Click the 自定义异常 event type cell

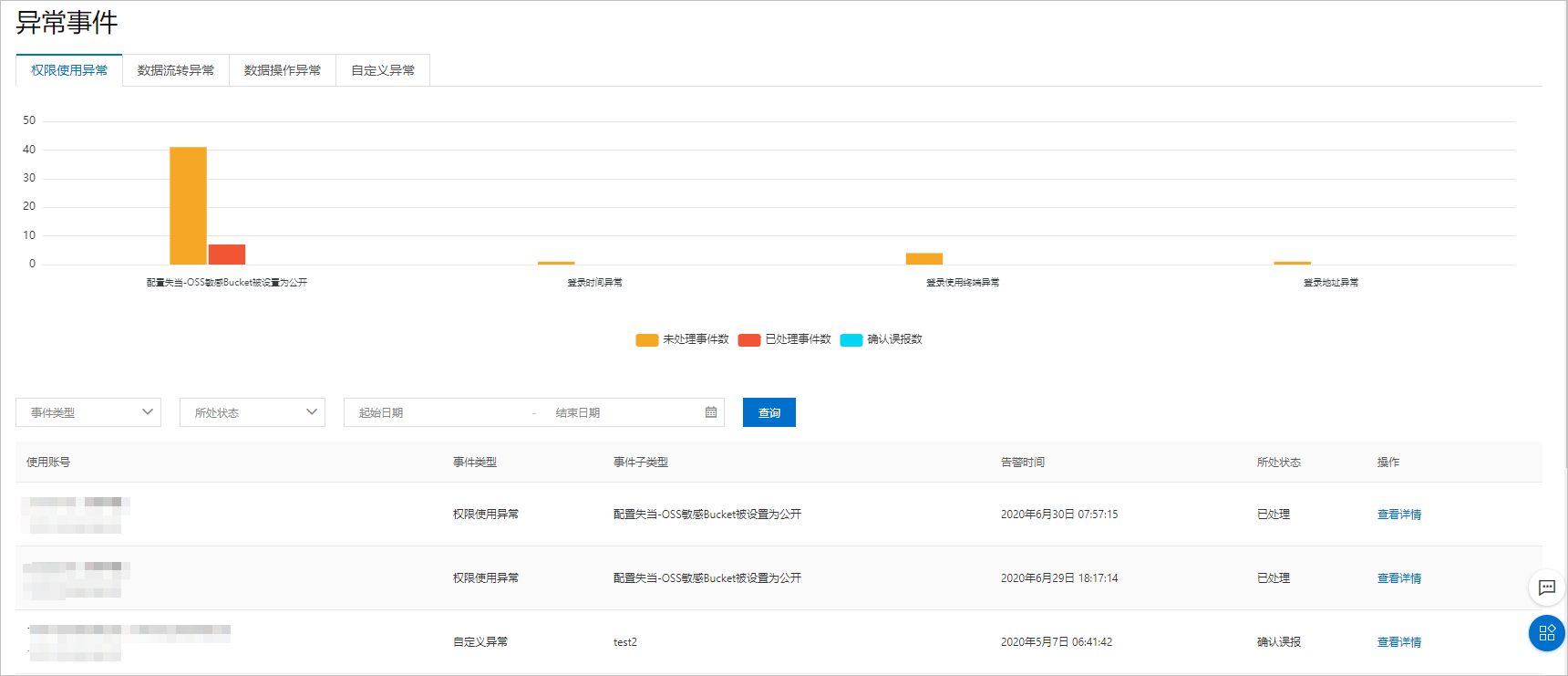[480, 642]
